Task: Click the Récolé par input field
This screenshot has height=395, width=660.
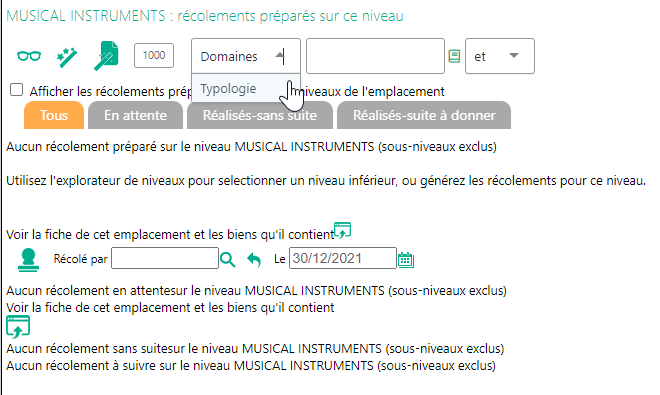Action: point(165,258)
